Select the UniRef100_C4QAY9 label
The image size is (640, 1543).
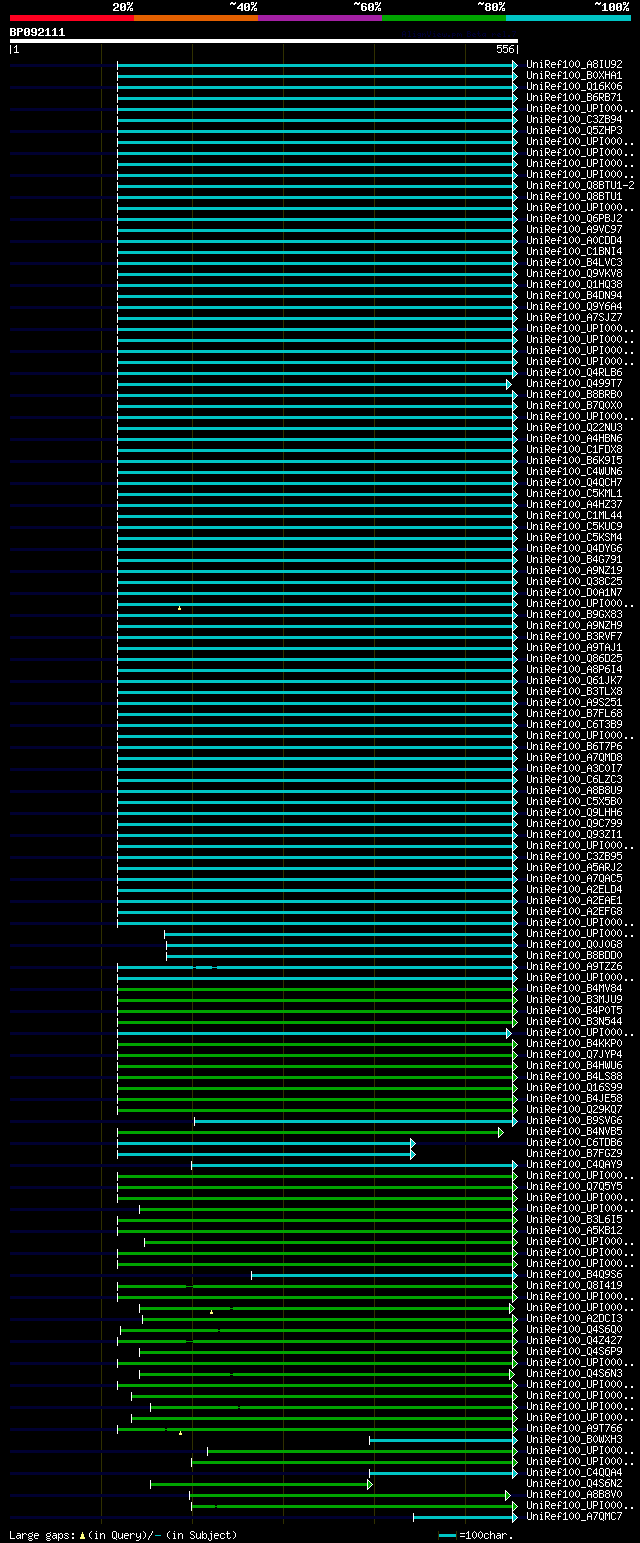574,1165
